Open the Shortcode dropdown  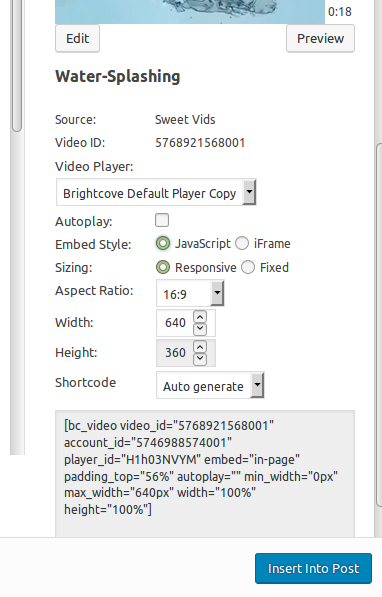coord(210,385)
